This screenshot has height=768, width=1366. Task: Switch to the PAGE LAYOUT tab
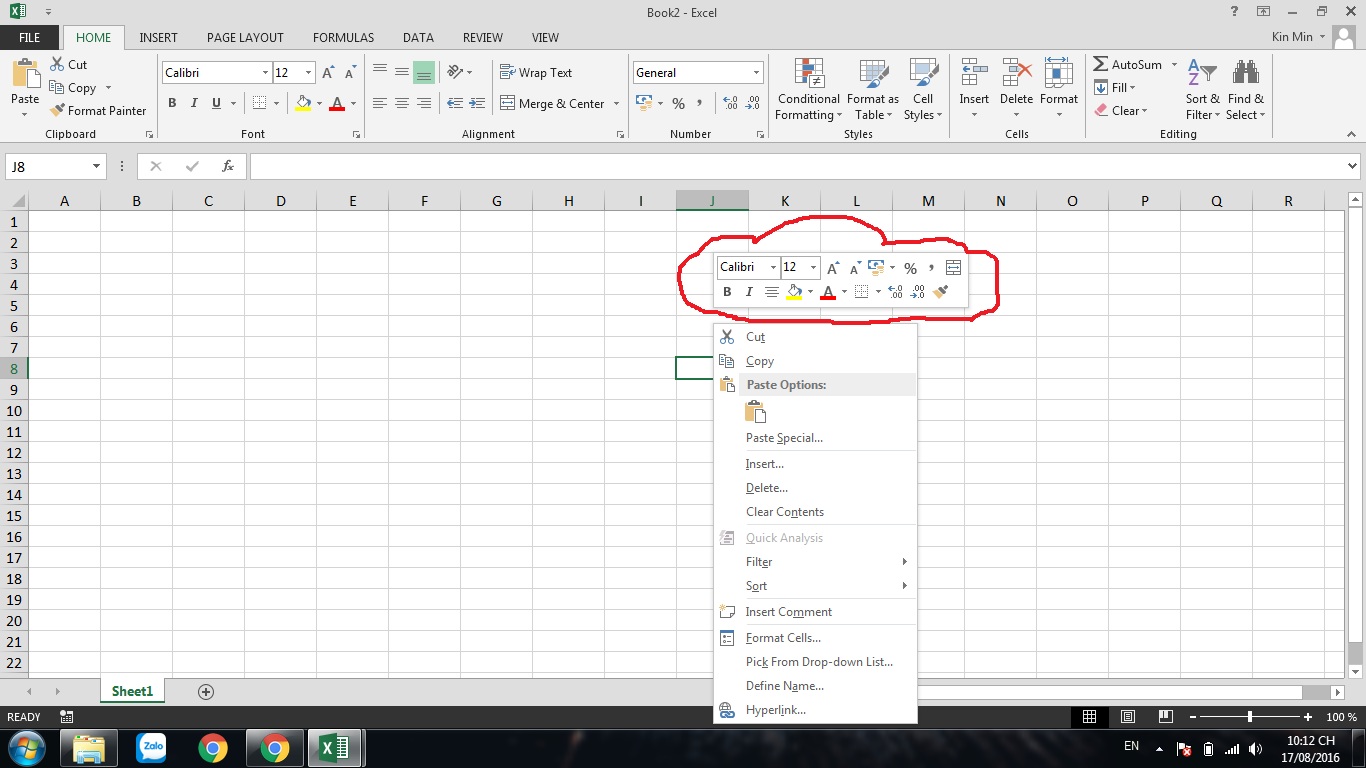pyautogui.click(x=245, y=37)
